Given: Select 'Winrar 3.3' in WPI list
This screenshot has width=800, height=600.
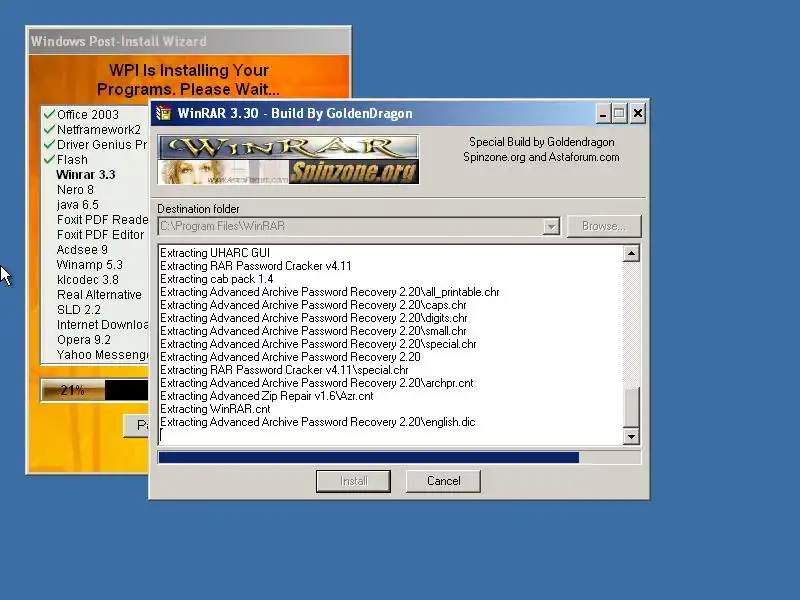Looking at the screenshot, I should tap(86, 174).
